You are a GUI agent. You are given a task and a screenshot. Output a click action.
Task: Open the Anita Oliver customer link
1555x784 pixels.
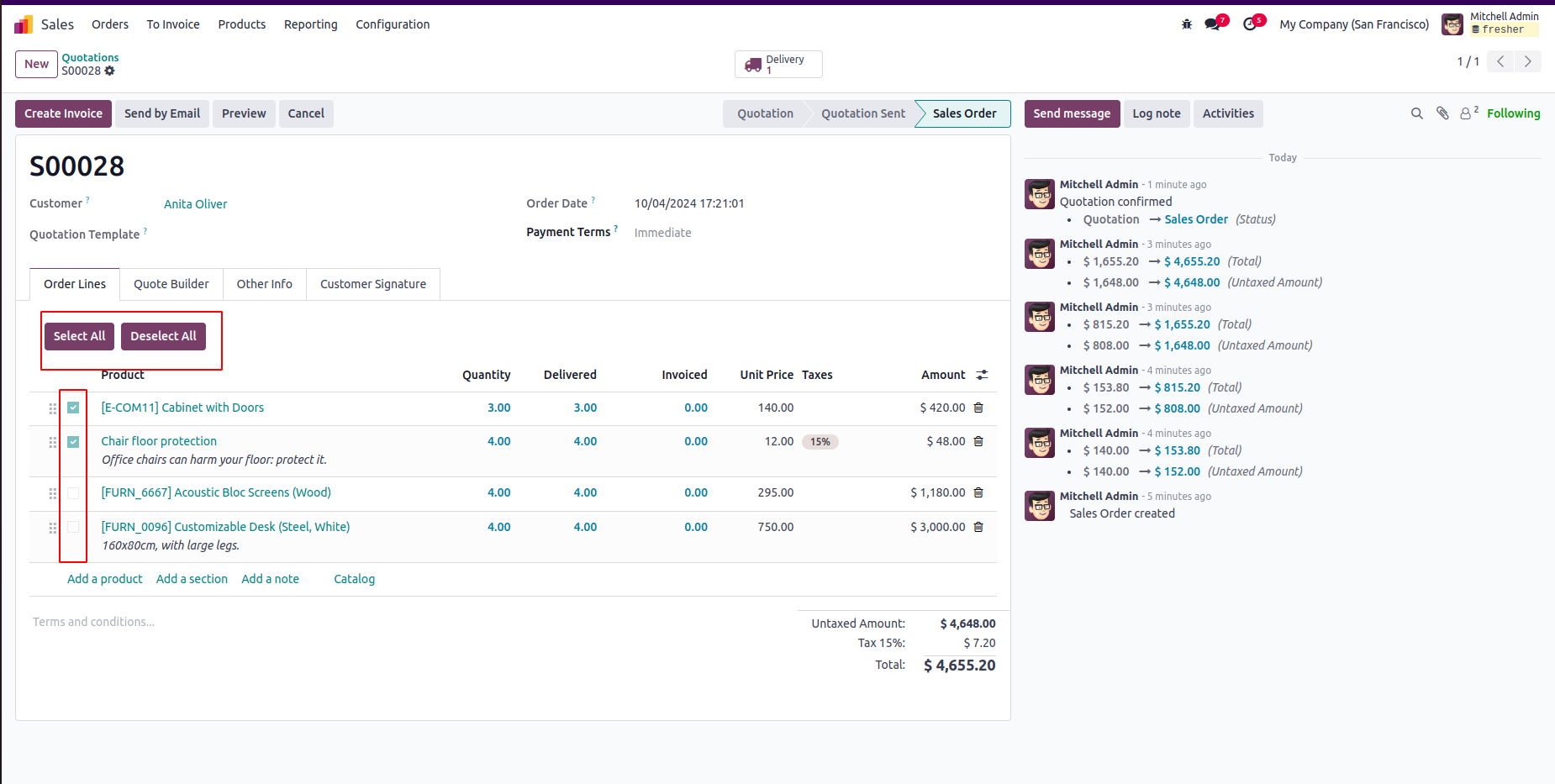[x=196, y=204]
